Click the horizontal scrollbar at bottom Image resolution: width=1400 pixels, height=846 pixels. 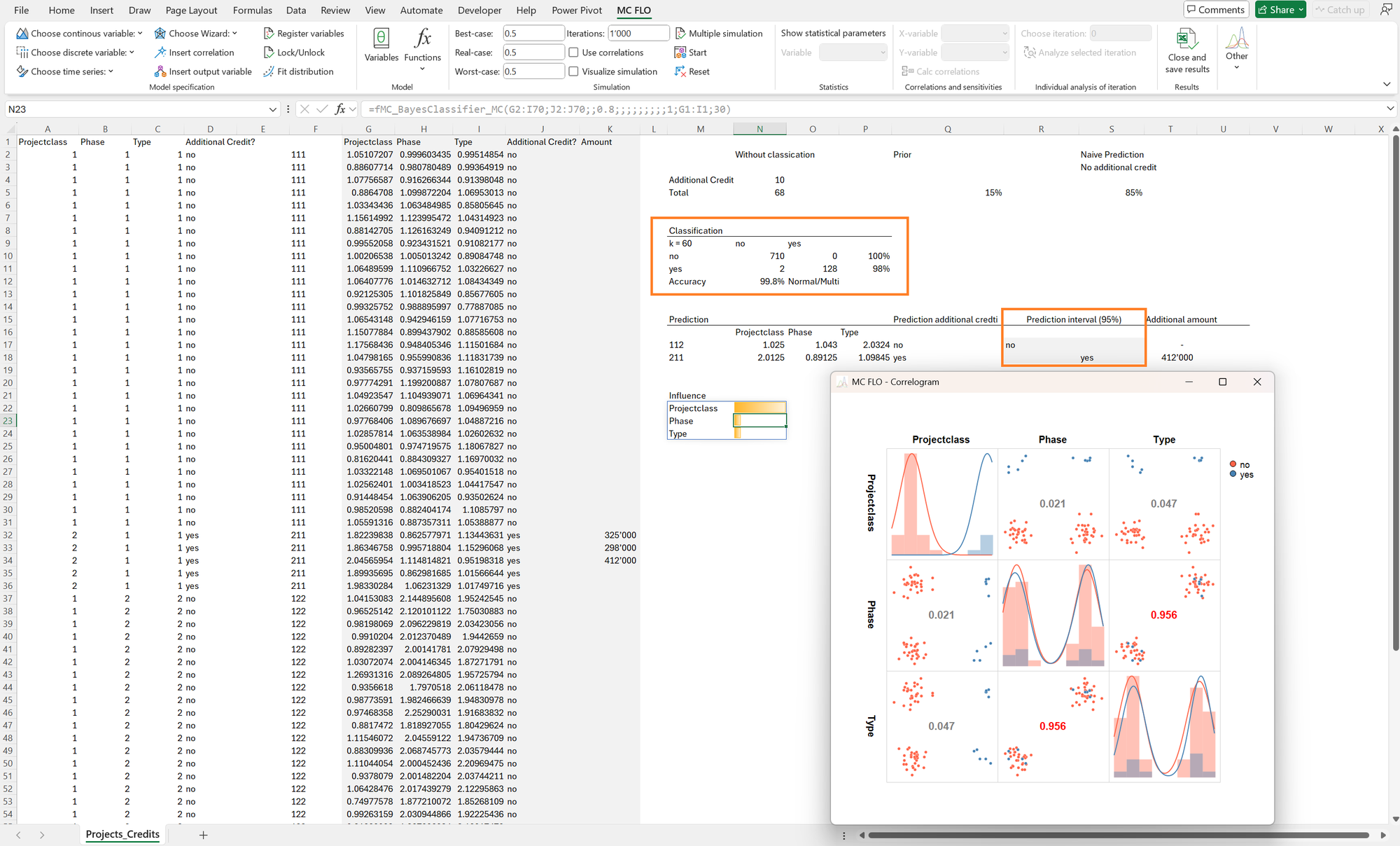[1118, 835]
